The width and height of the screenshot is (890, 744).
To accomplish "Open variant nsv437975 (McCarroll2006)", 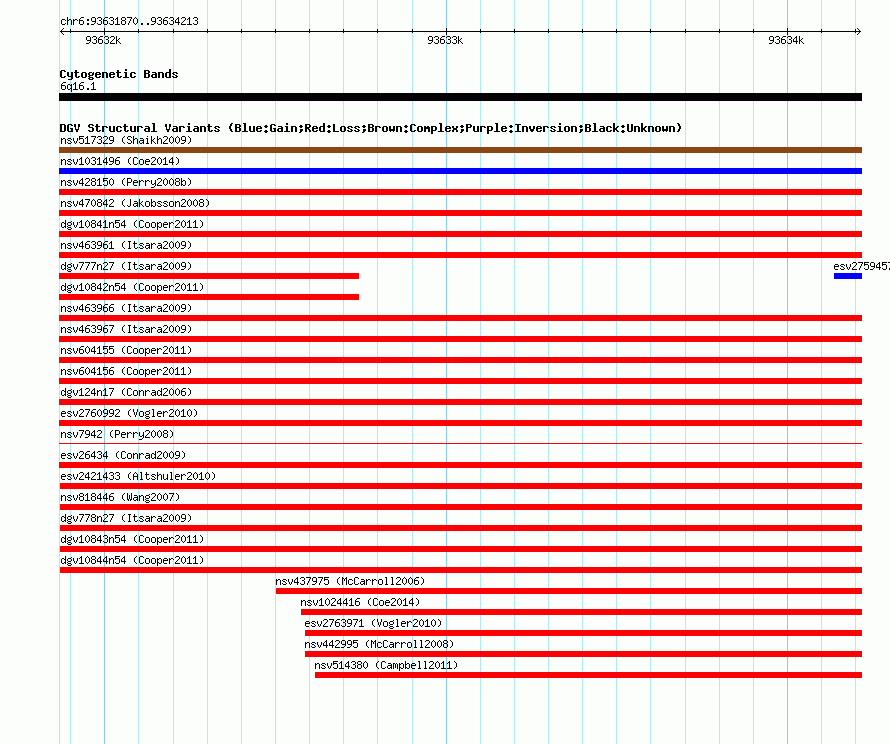I will 350,581.
